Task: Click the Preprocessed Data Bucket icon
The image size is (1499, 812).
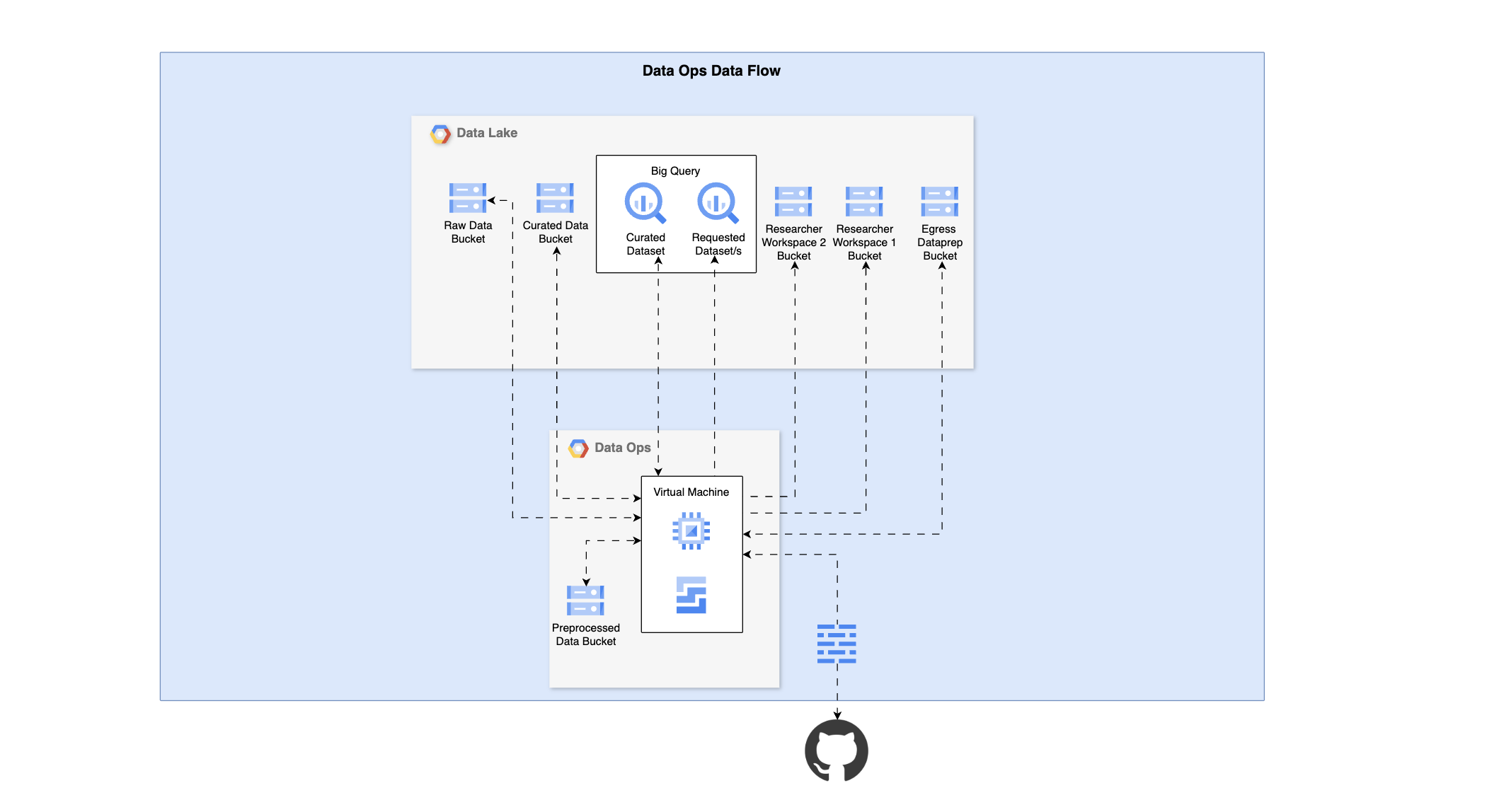Action: [585, 601]
